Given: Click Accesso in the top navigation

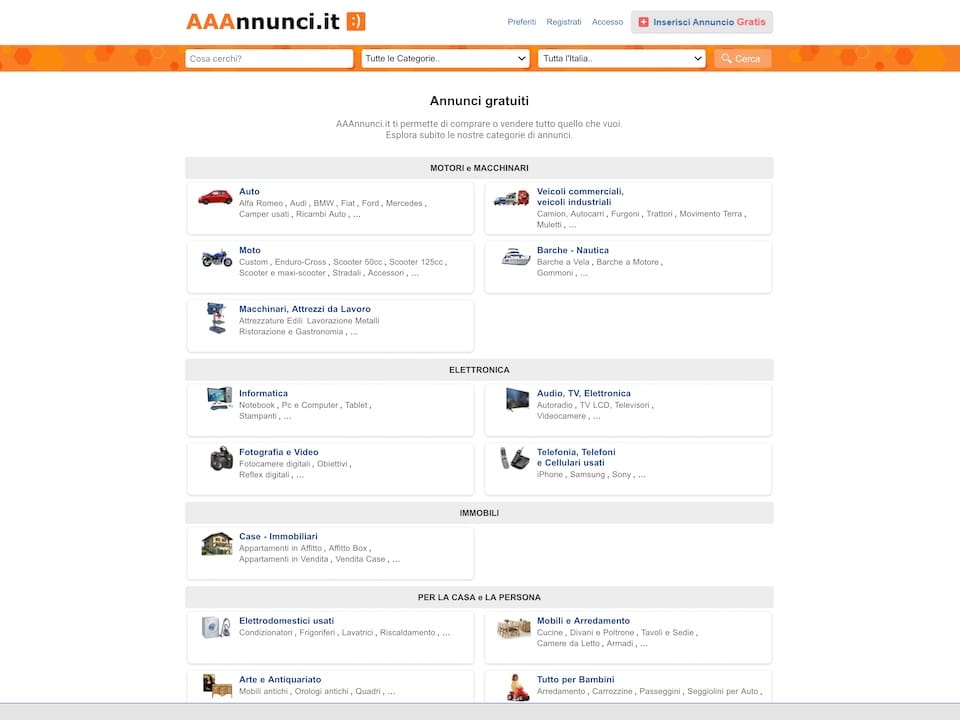Looking at the screenshot, I should [x=607, y=22].
